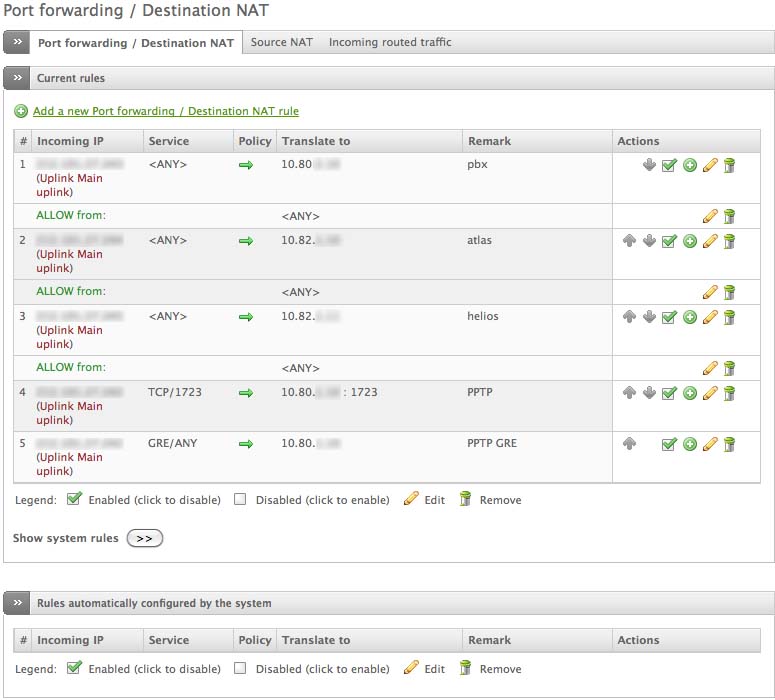
Task: Click the Remark column header
Action: pos(489,141)
